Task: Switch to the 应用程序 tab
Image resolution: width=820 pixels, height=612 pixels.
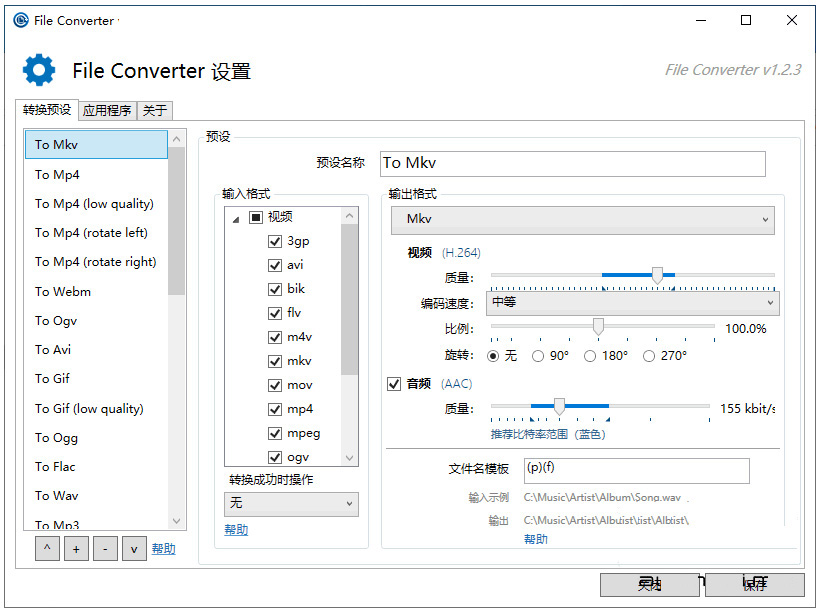Action: click(x=106, y=111)
